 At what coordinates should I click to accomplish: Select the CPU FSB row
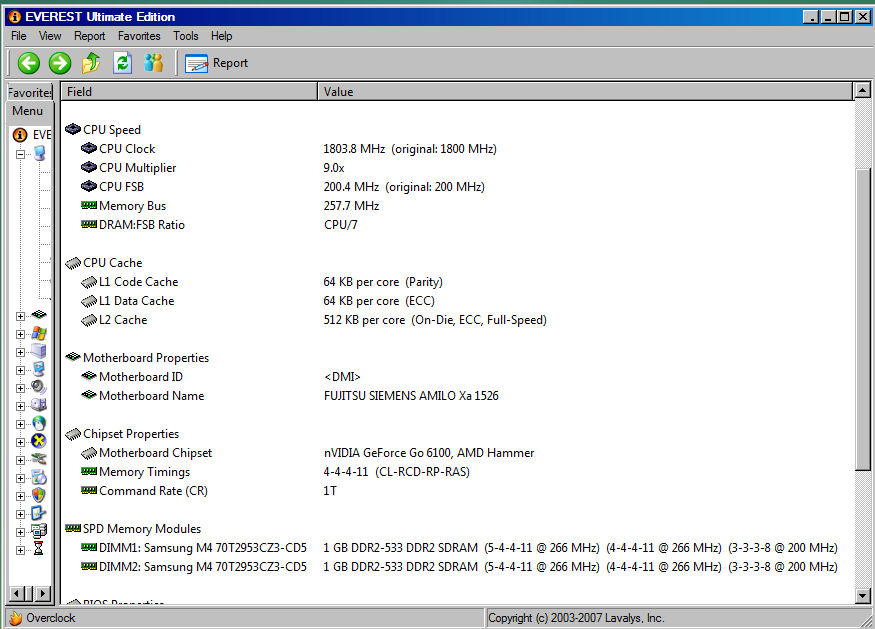point(456,187)
